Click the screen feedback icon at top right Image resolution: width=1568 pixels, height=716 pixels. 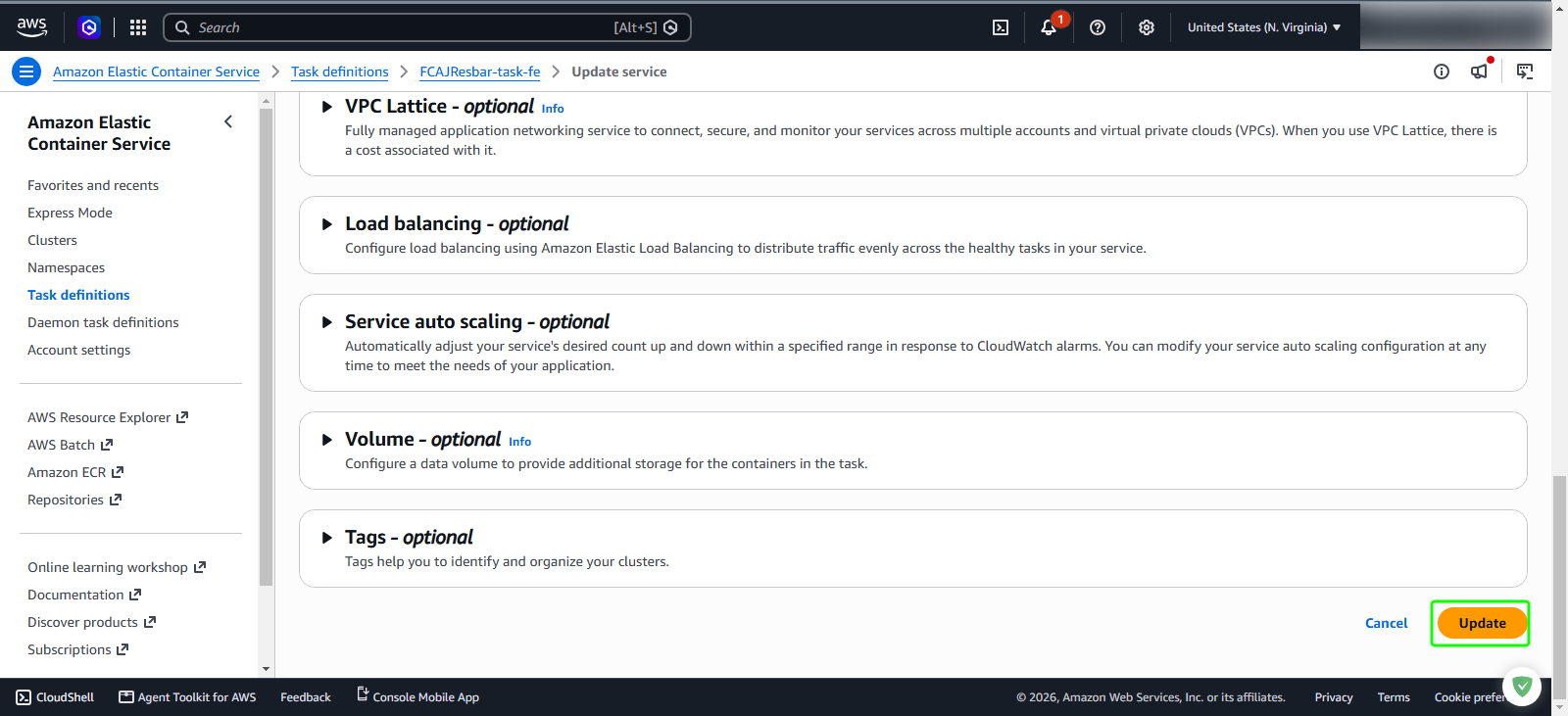tap(1525, 72)
